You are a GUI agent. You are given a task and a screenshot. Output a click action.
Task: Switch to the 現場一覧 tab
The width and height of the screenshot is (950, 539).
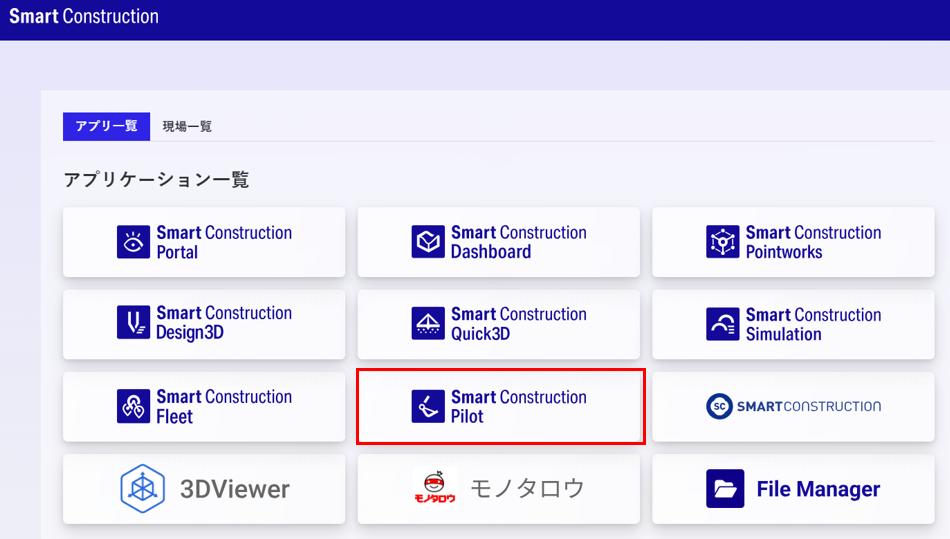pyautogui.click(x=187, y=127)
